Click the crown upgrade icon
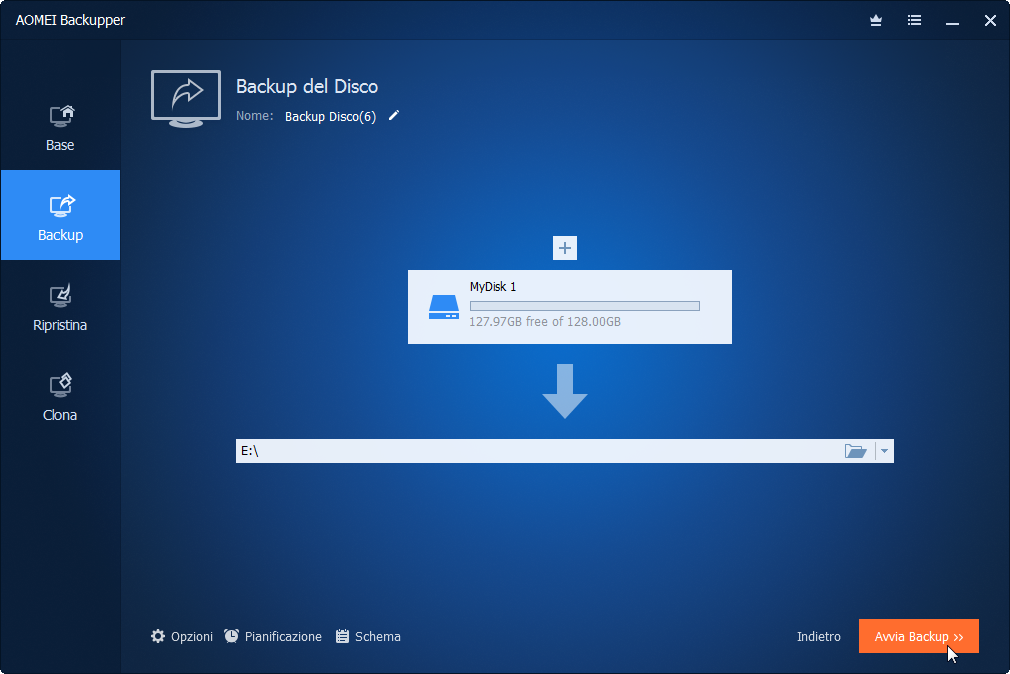This screenshot has height=674, width=1010. click(x=876, y=21)
